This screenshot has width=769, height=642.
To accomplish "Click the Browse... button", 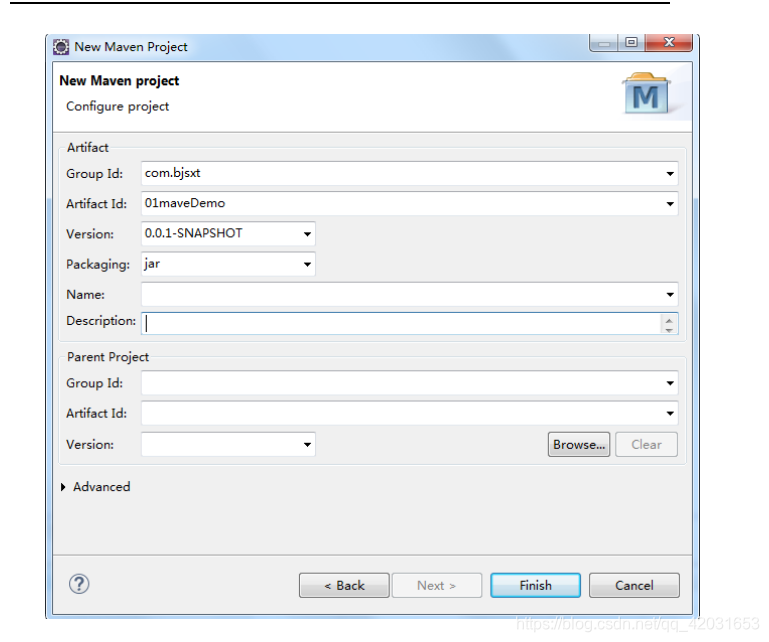I will [x=579, y=444].
